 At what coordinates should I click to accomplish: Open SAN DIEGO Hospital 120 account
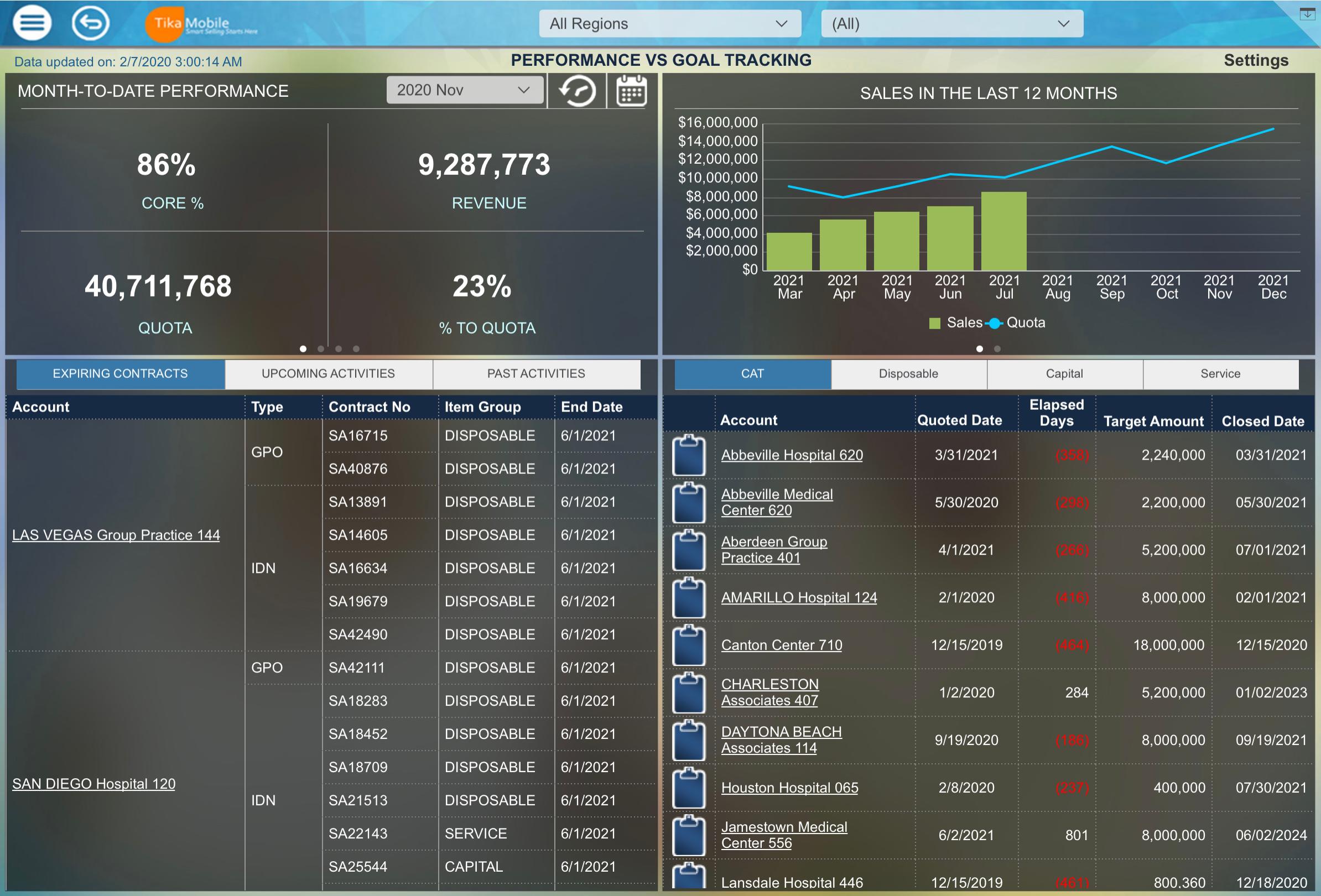[94, 784]
